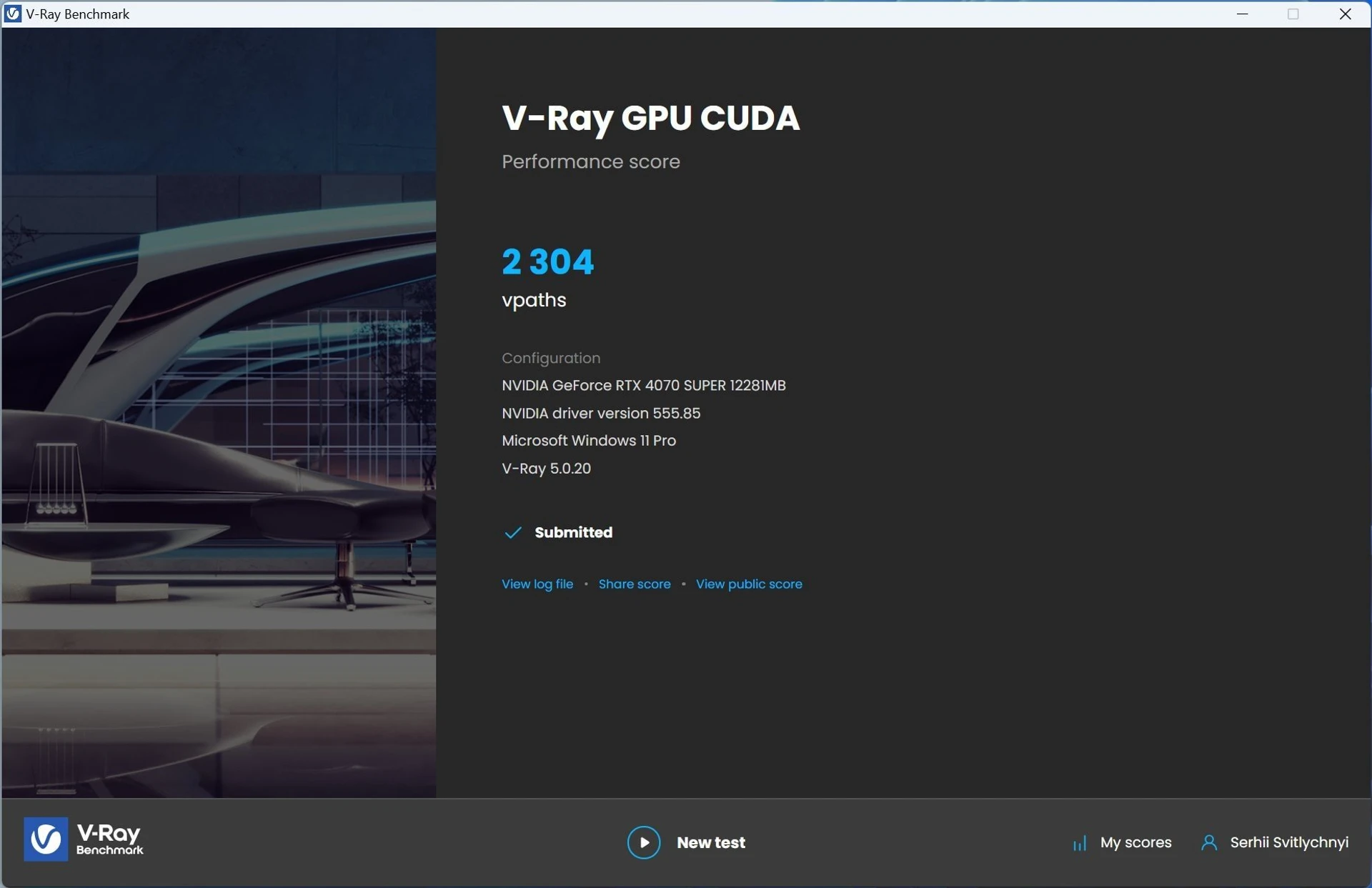This screenshot has height=888, width=1372.
Task: Click the Submitted status text
Action: [573, 532]
